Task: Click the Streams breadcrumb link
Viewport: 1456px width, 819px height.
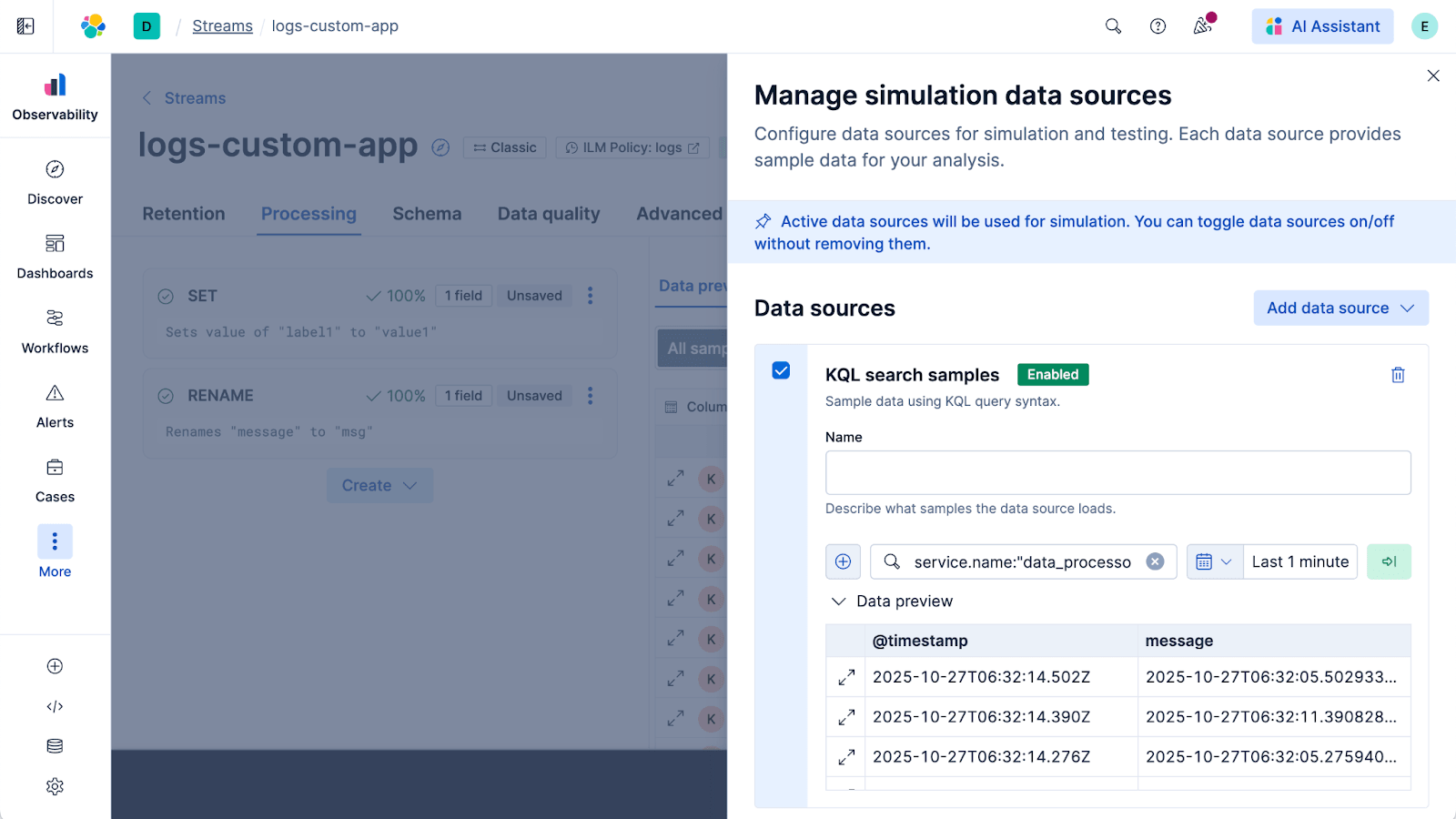Action: [221, 25]
